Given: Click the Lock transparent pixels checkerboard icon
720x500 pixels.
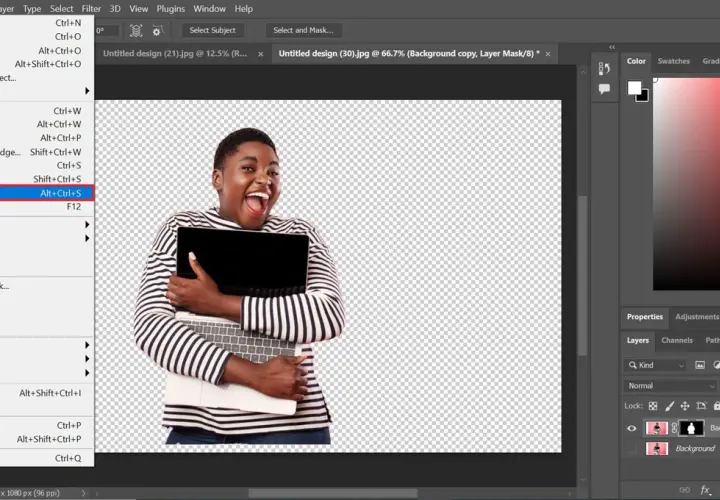Looking at the screenshot, I should [652, 406].
